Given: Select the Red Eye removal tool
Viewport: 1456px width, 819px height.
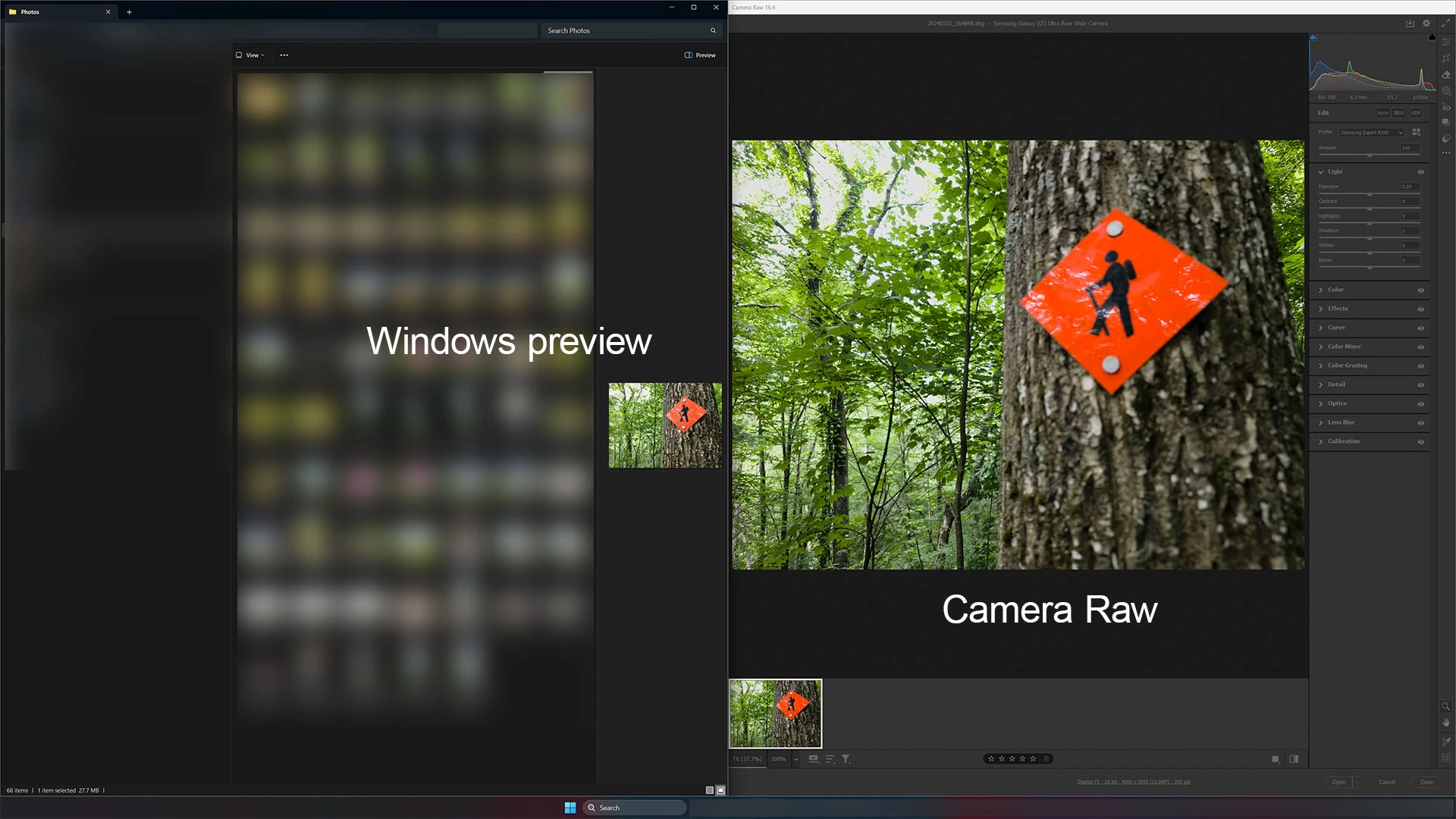Looking at the screenshot, I should click(1446, 108).
